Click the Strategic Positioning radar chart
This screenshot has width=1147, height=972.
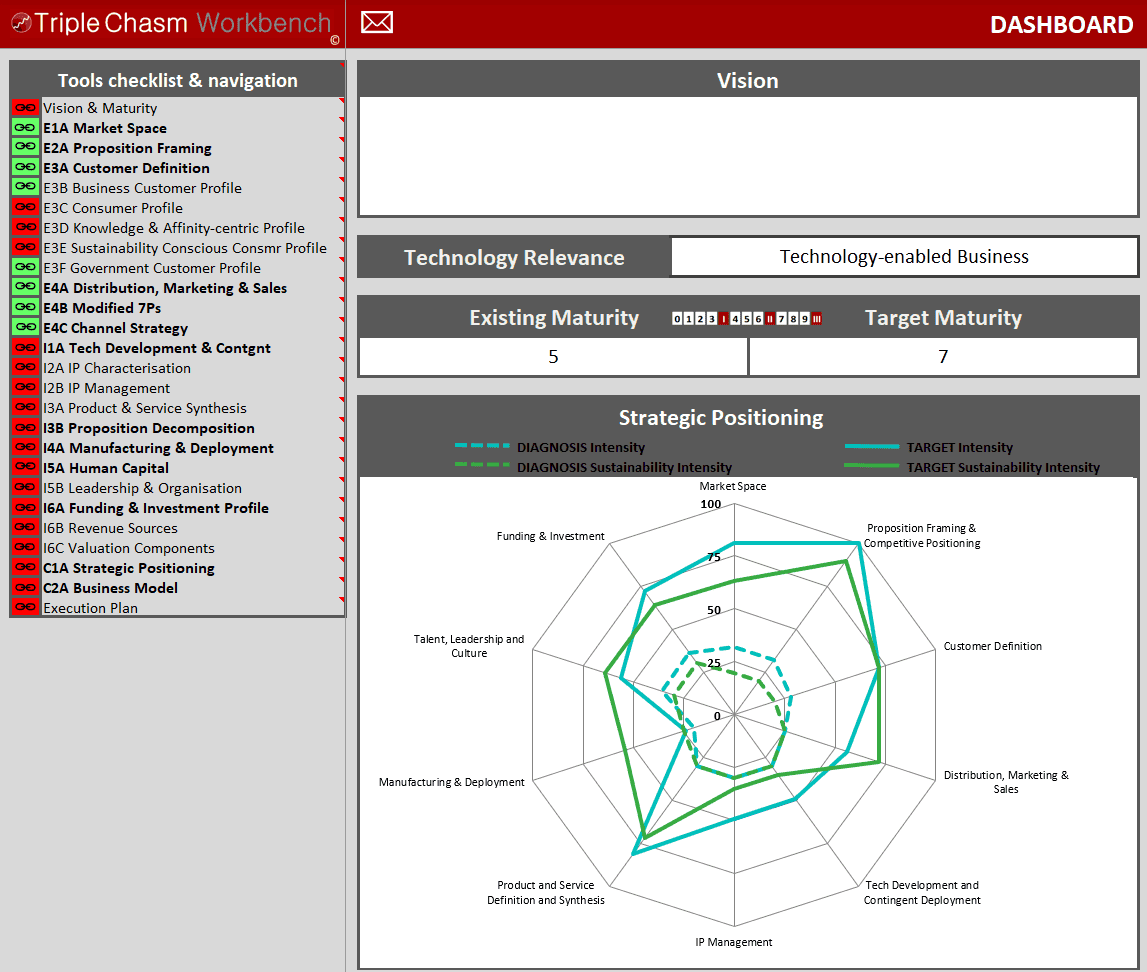coord(735,715)
